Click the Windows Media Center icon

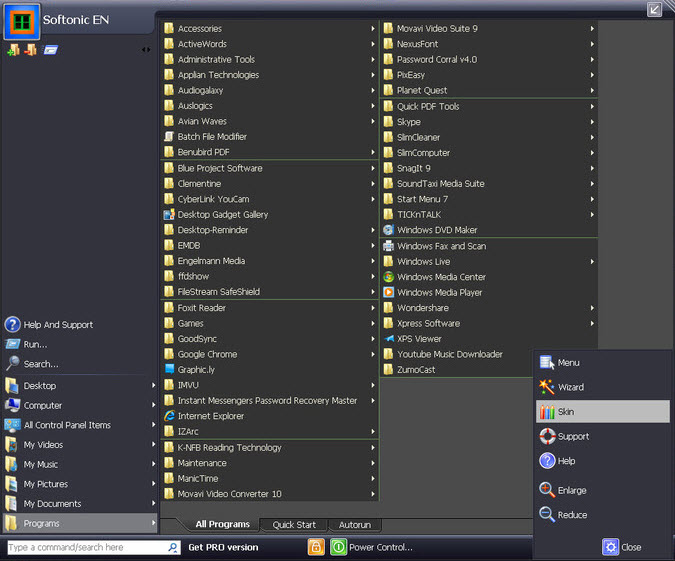tap(388, 277)
